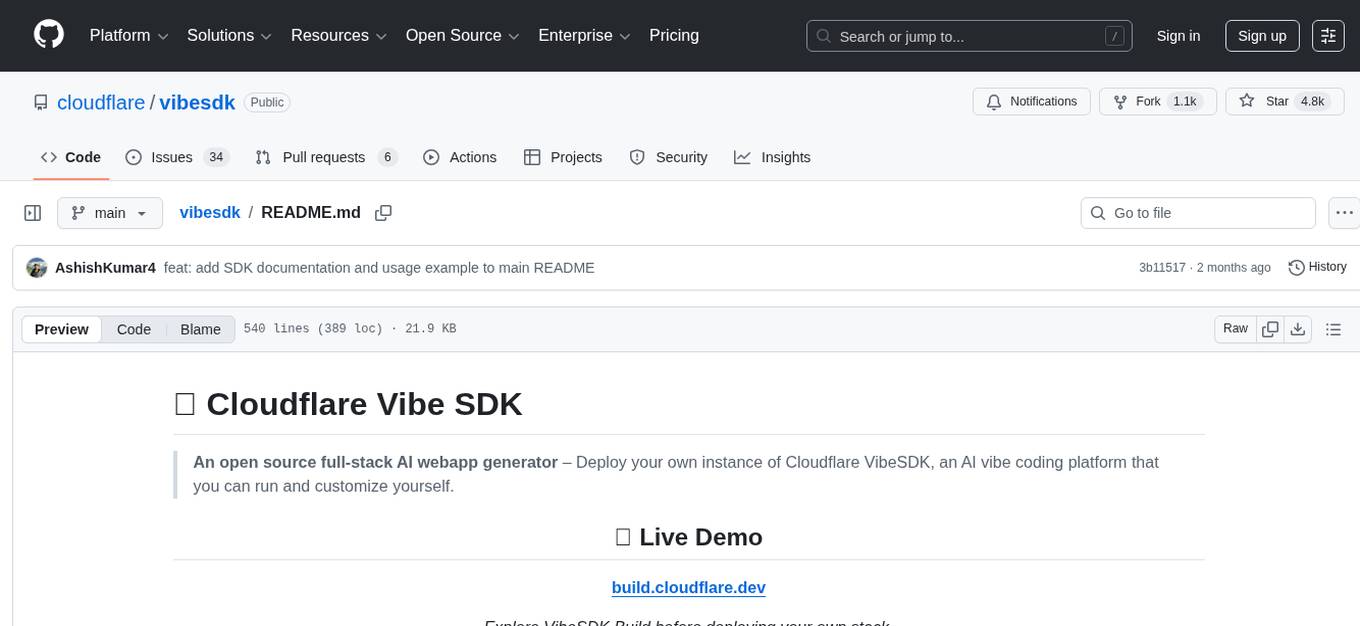1360x626 pixels.
Task: Click the Notifications bell icon
Action: tap(993, 101)
